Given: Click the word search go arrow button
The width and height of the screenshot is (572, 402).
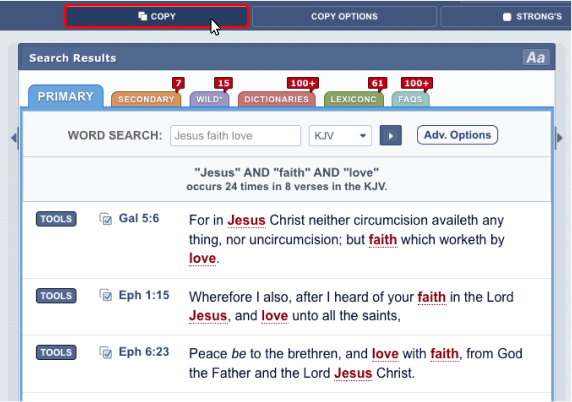Looking at the screenshot, I should coord(390,135).
